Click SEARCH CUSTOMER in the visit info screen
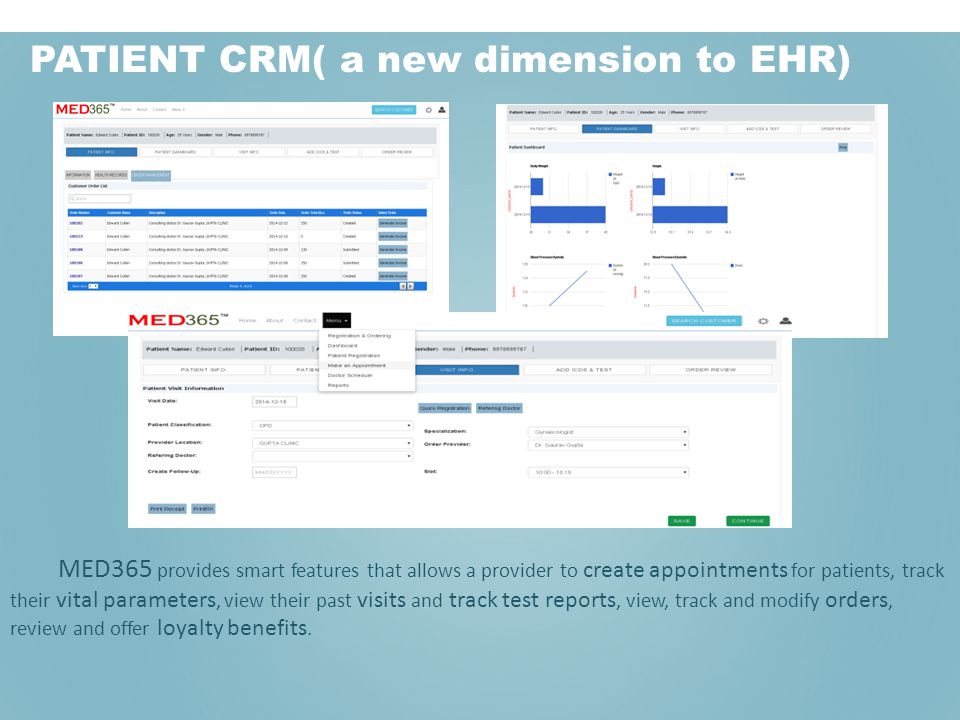The width and height of the screenshot is (960, 720). click(704, 321)
